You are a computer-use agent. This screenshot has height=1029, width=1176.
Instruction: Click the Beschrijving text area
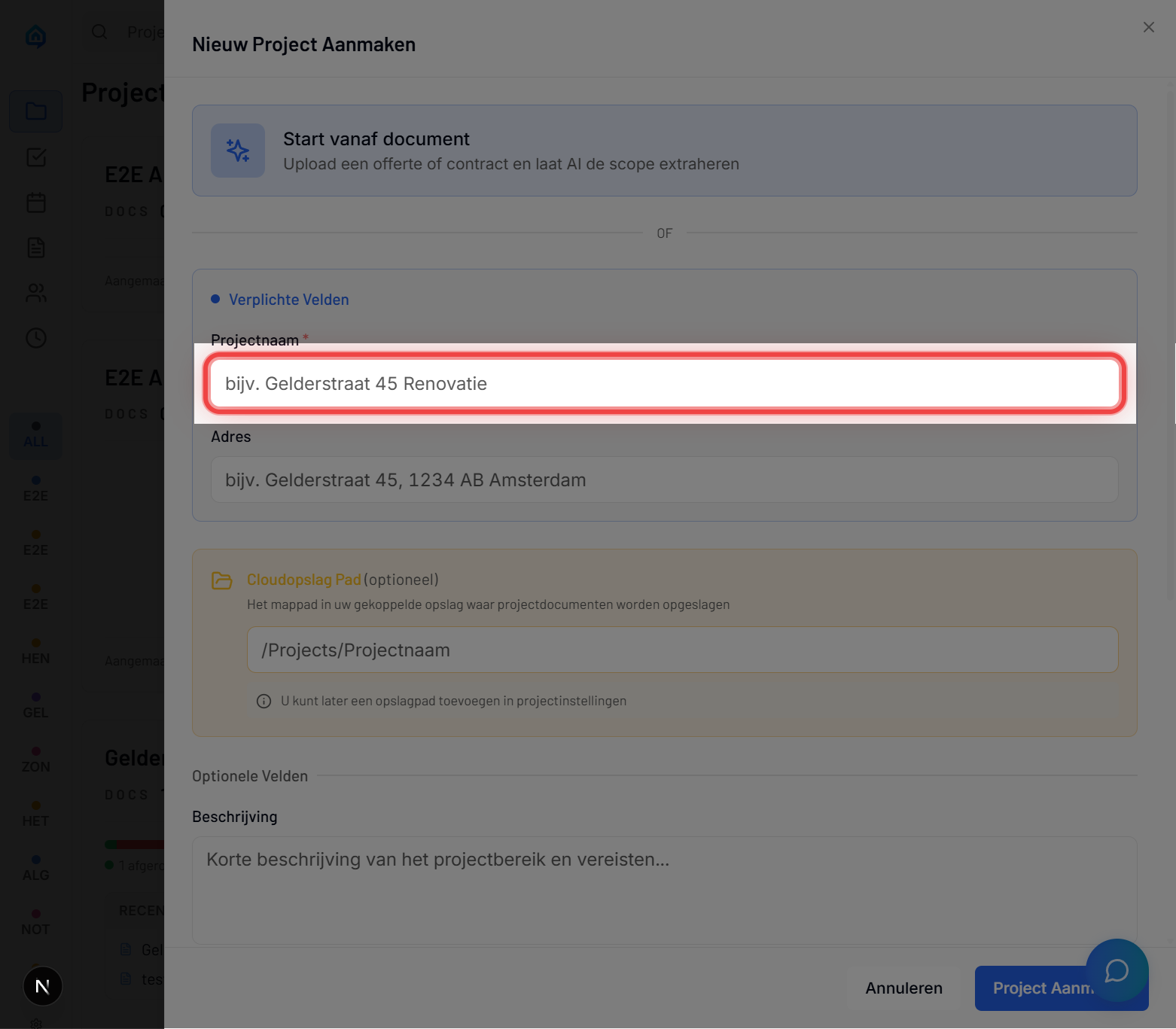click(x=664, y=890)
